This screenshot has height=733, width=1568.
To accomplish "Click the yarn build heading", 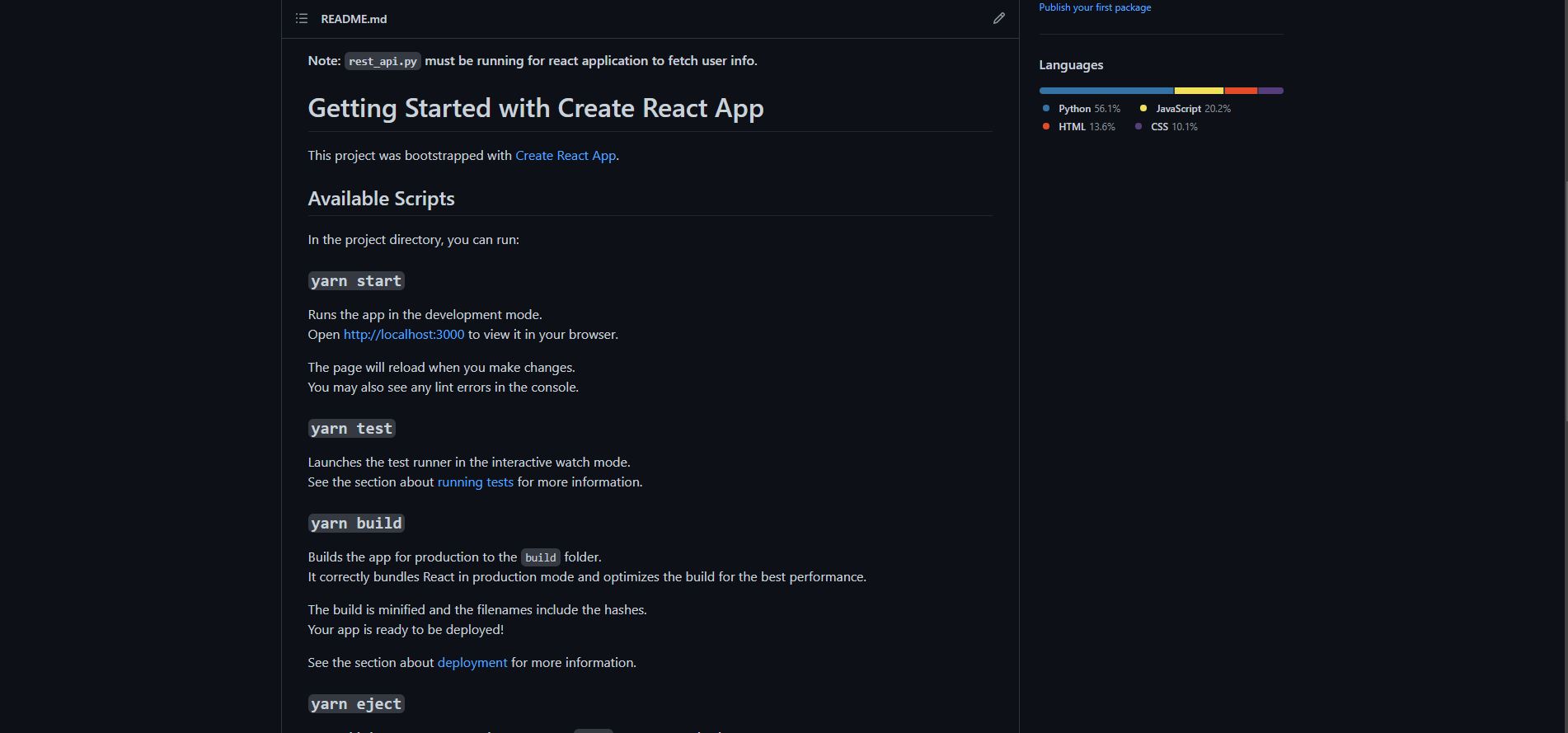I will point(356,524).
